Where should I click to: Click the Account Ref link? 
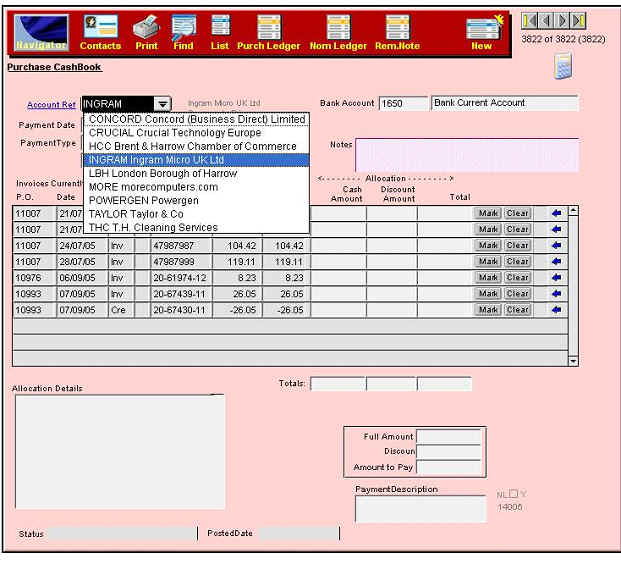[x=51, y=105]
